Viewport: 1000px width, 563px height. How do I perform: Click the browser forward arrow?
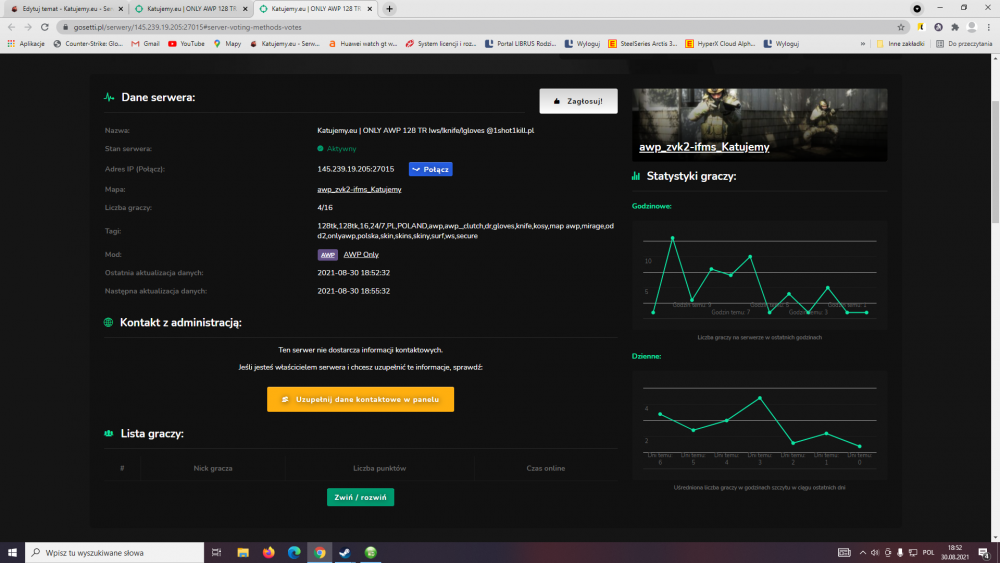[28, 27]
